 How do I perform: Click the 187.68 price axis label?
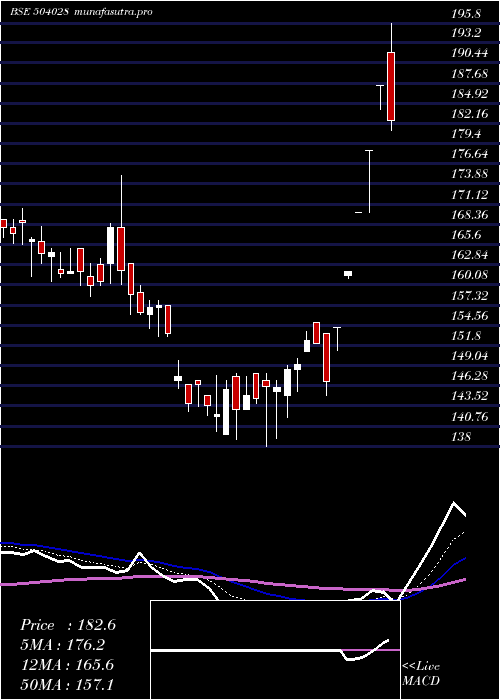(470, 73)
